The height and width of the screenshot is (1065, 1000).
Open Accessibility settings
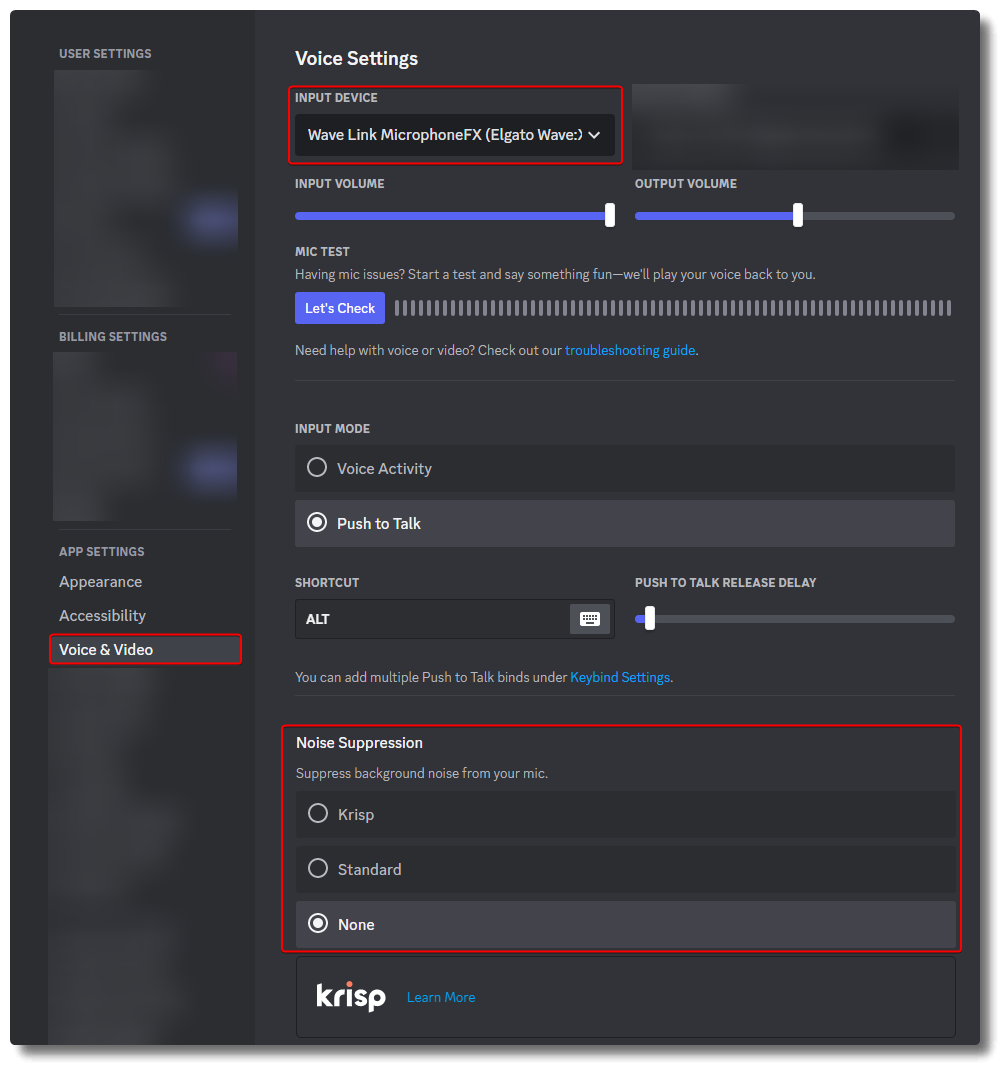[103, 616]
